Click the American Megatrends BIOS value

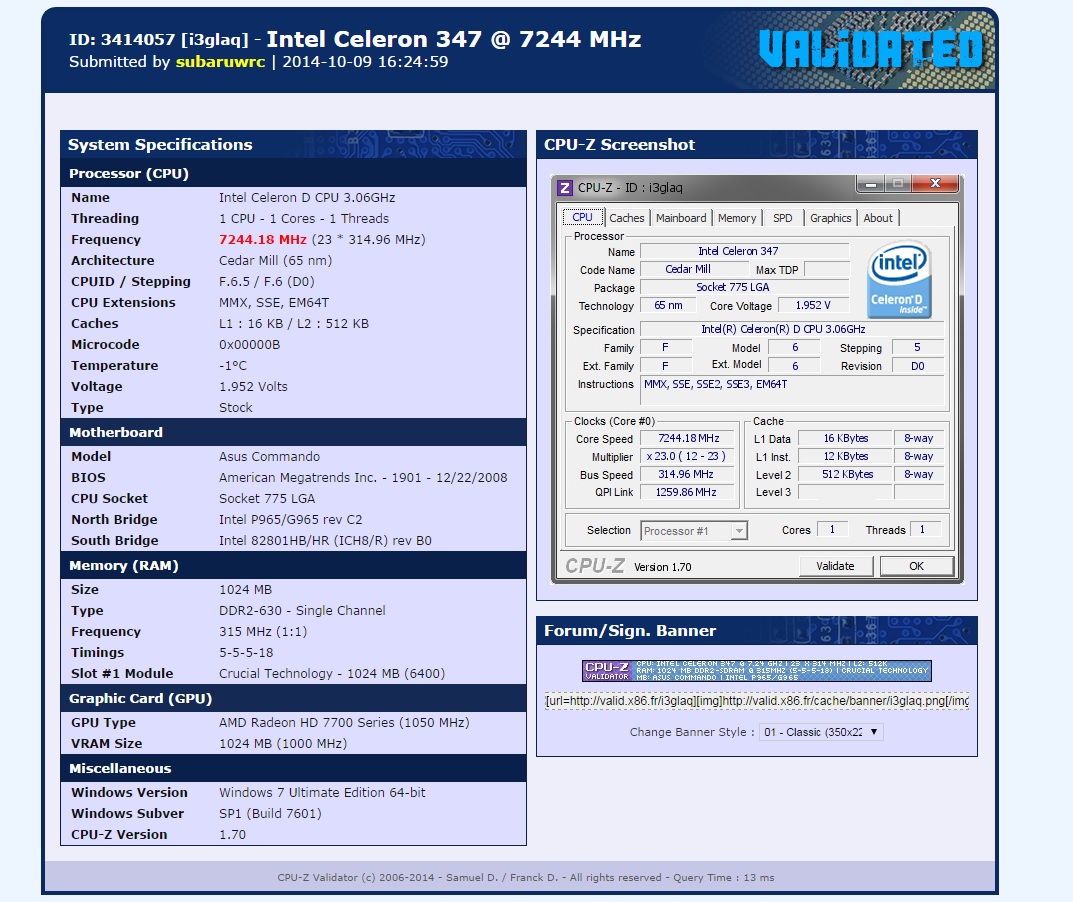(363, 478)
